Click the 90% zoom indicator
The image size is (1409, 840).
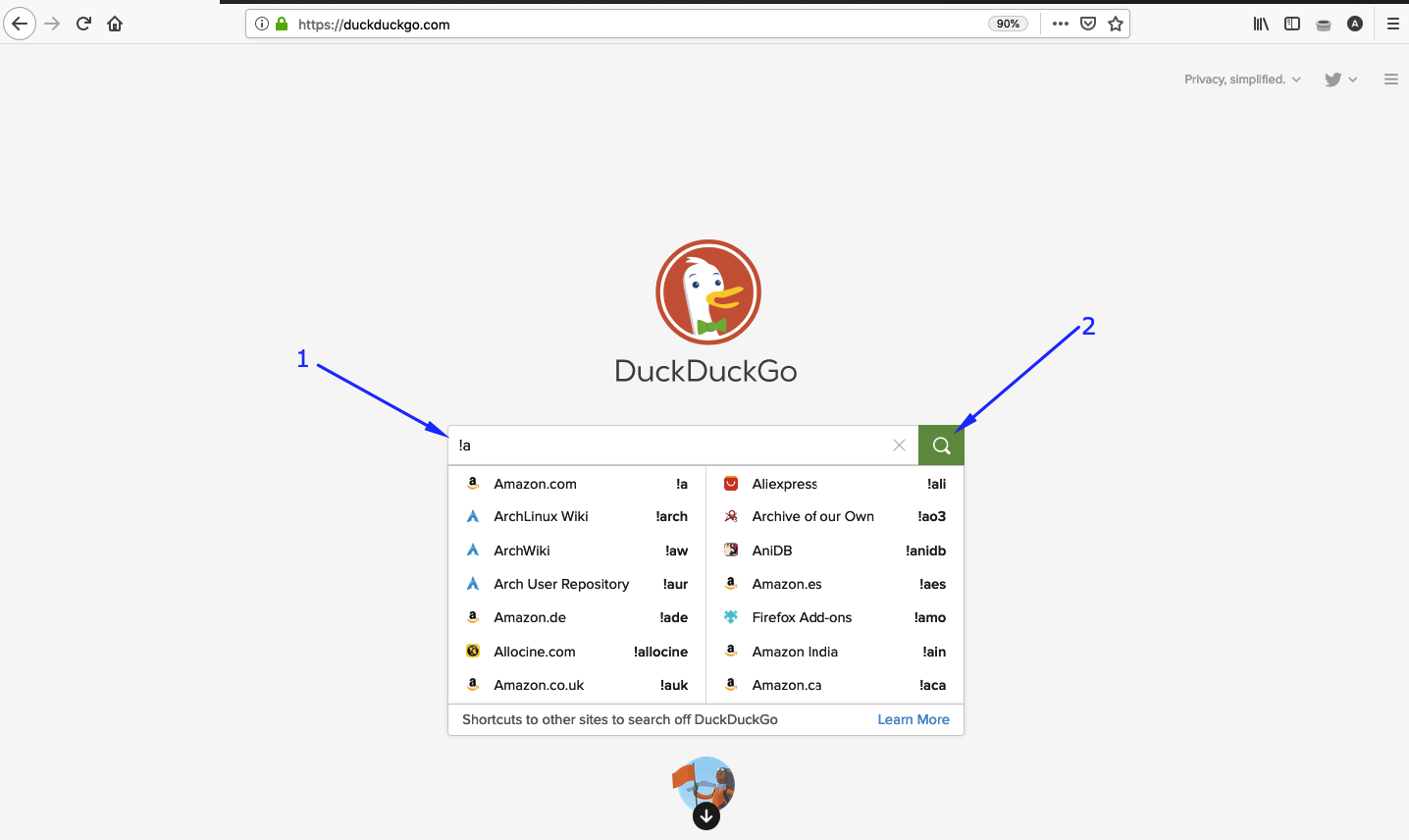tap(1008, 23)
